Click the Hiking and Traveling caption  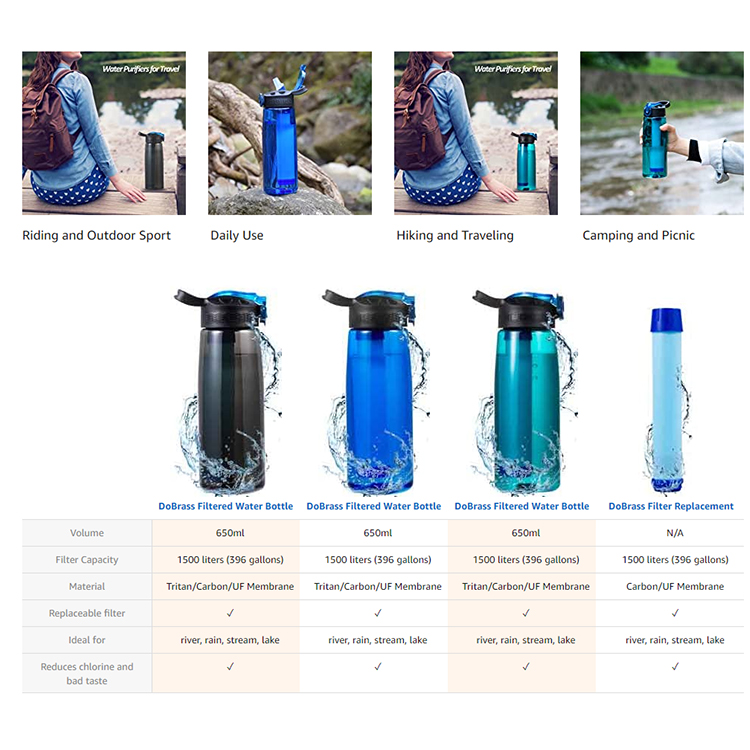tap(455, 235)
